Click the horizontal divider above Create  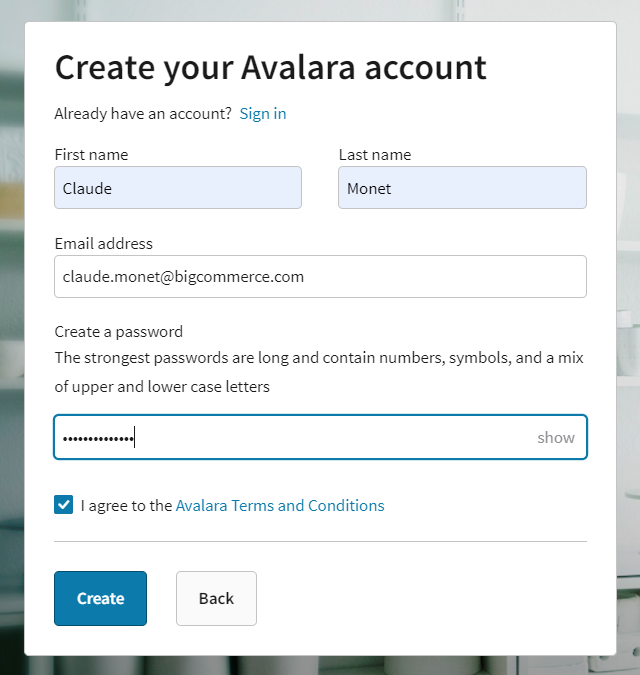[x=320, y=541]
